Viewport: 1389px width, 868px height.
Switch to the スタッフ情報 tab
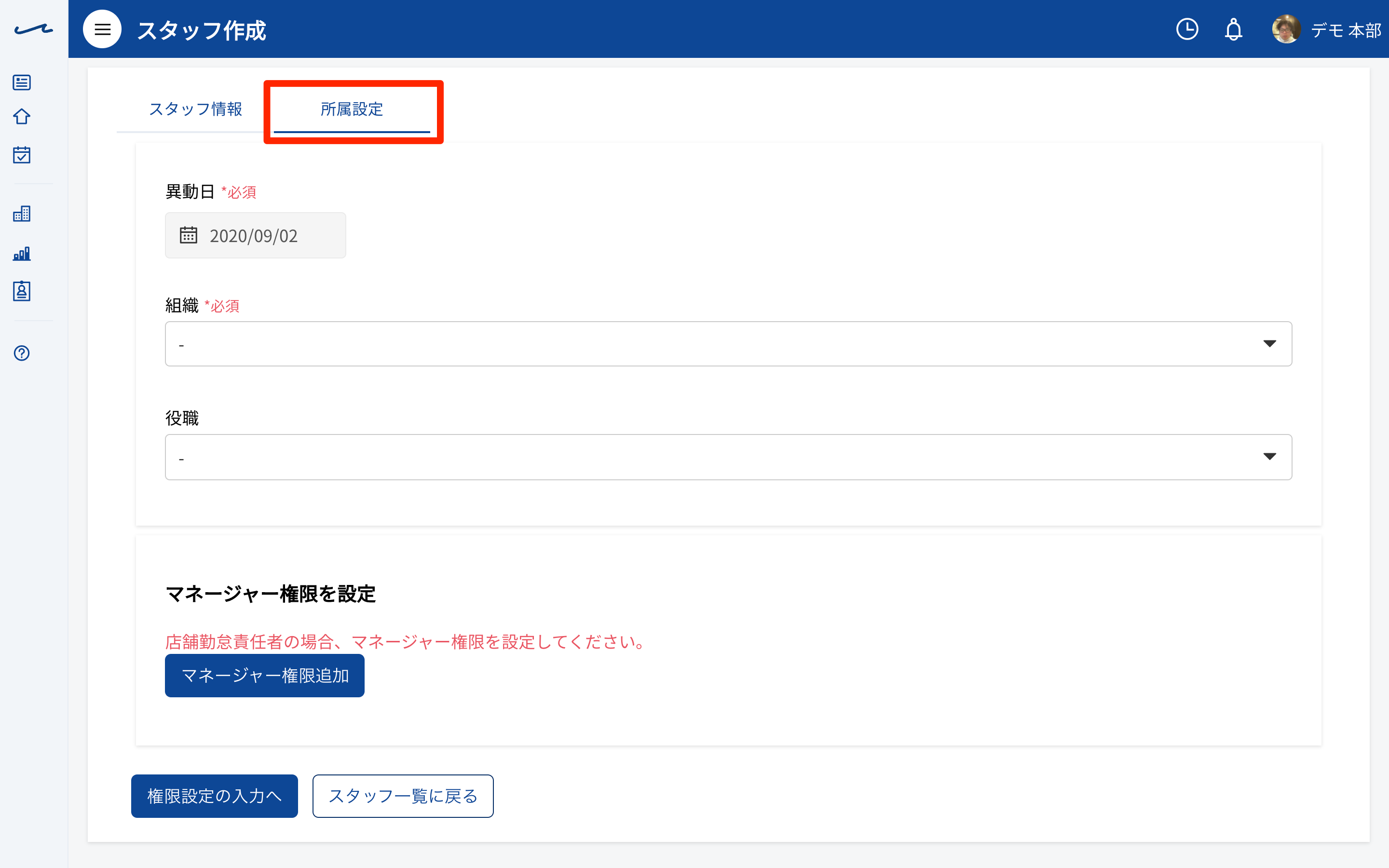pos(195,109)
